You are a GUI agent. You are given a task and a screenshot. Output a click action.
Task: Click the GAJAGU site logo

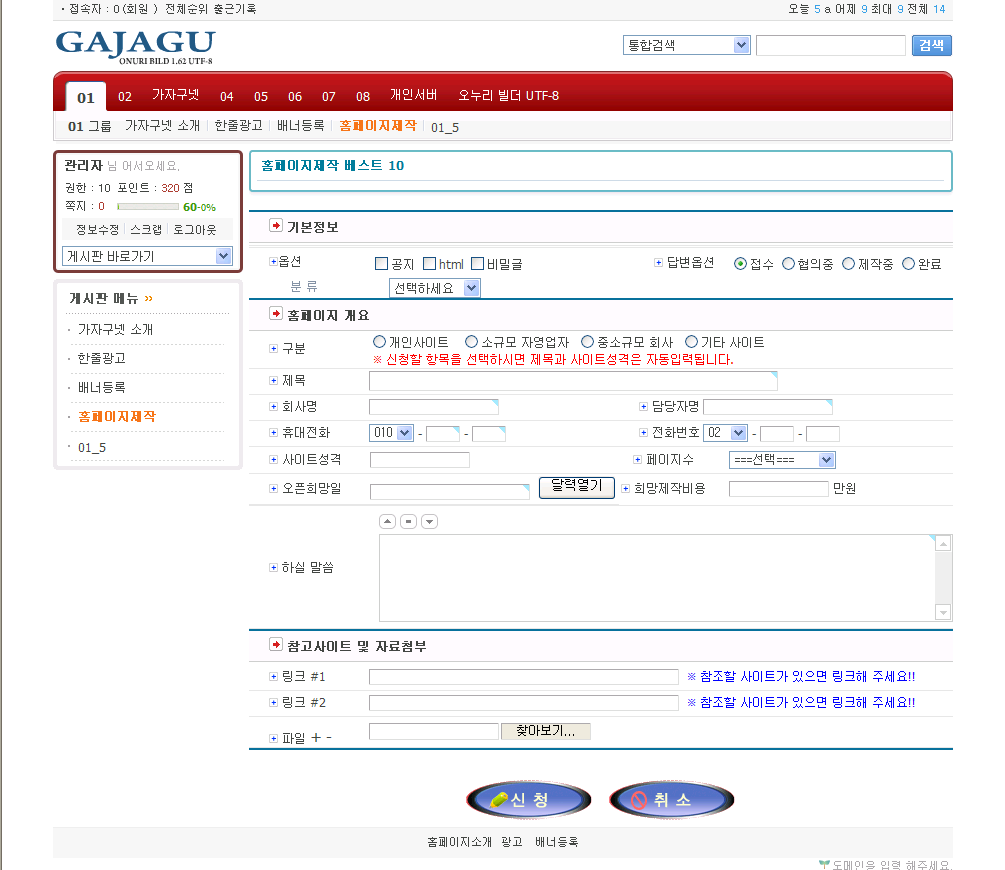coord(134,46)
